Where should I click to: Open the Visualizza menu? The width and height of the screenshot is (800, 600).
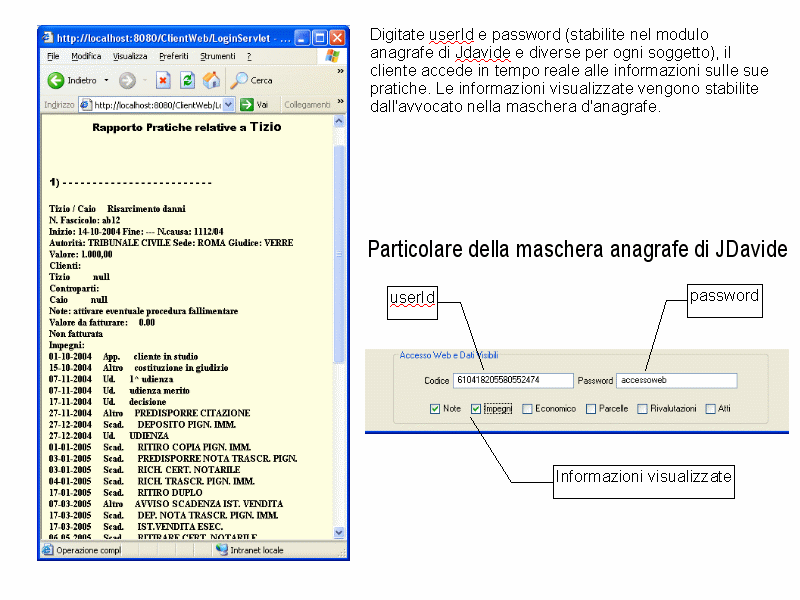tap(130, 56)
